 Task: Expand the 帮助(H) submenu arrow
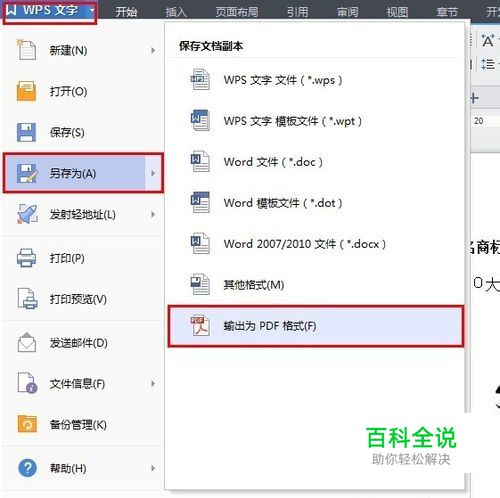click(x=153, y=468)
